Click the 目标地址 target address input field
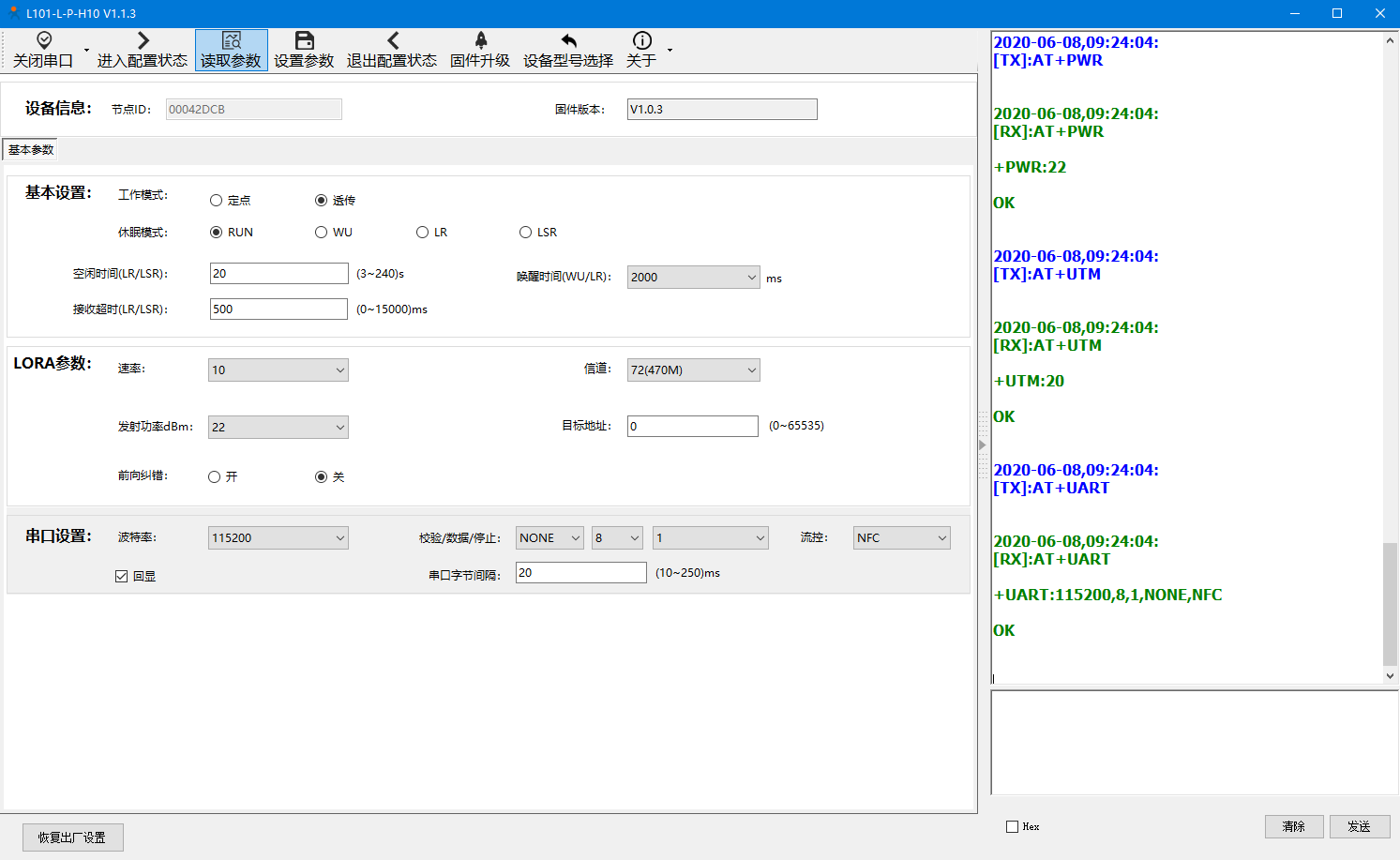The width and height of the screenshot is (1400, 860). tap(692, 427)
